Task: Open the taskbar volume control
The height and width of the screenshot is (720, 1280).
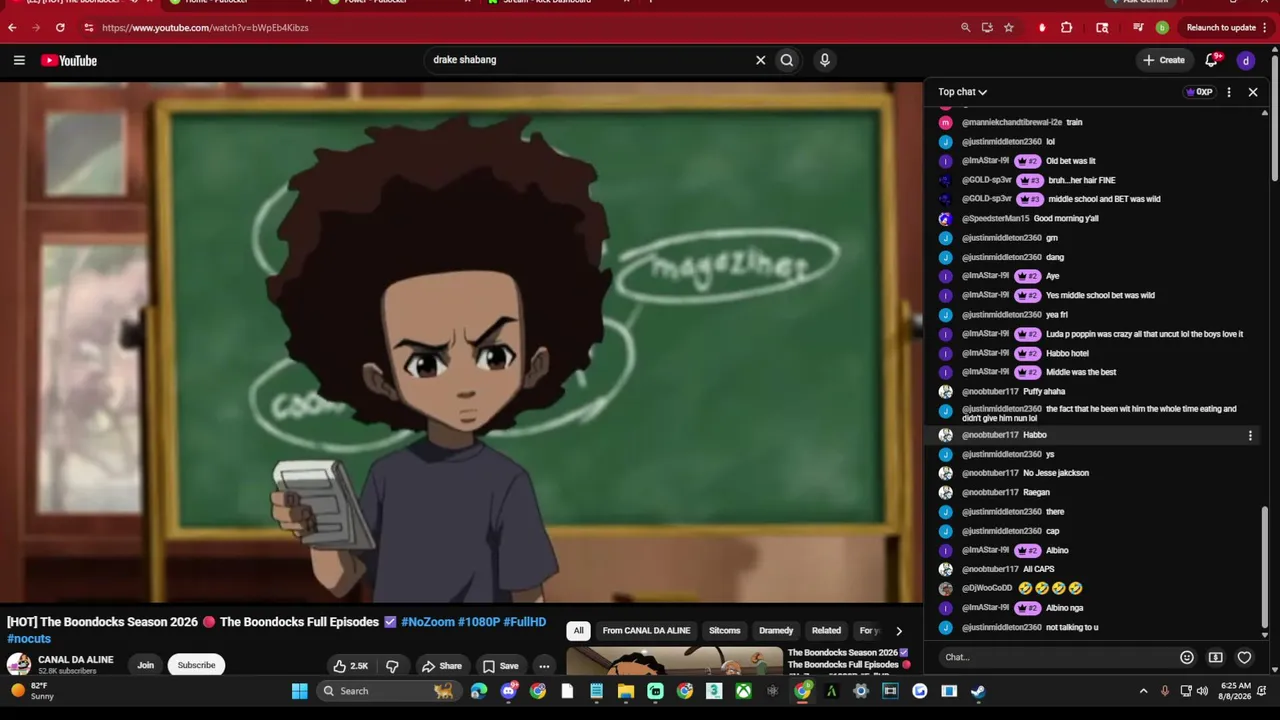Action: 1202,691
